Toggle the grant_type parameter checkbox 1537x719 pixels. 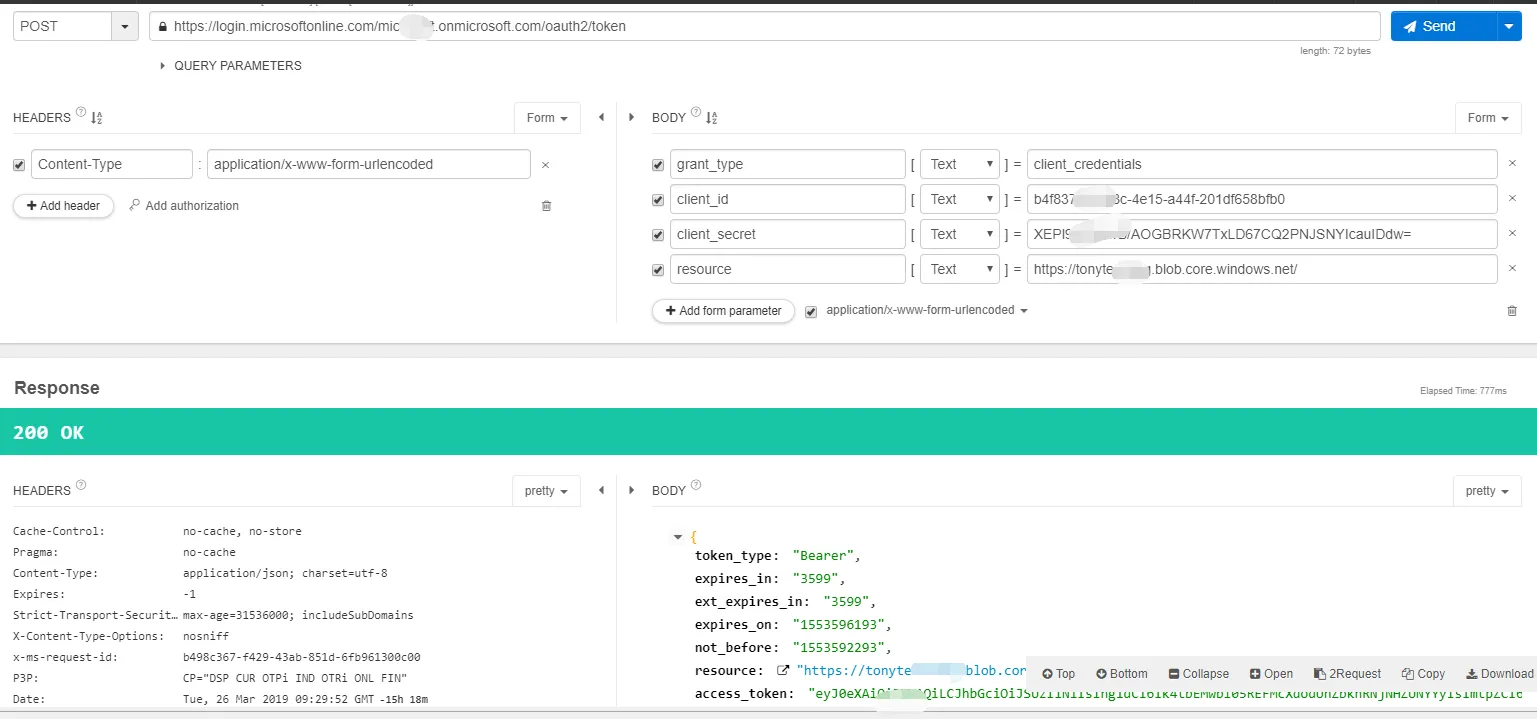tap(657, 165)
